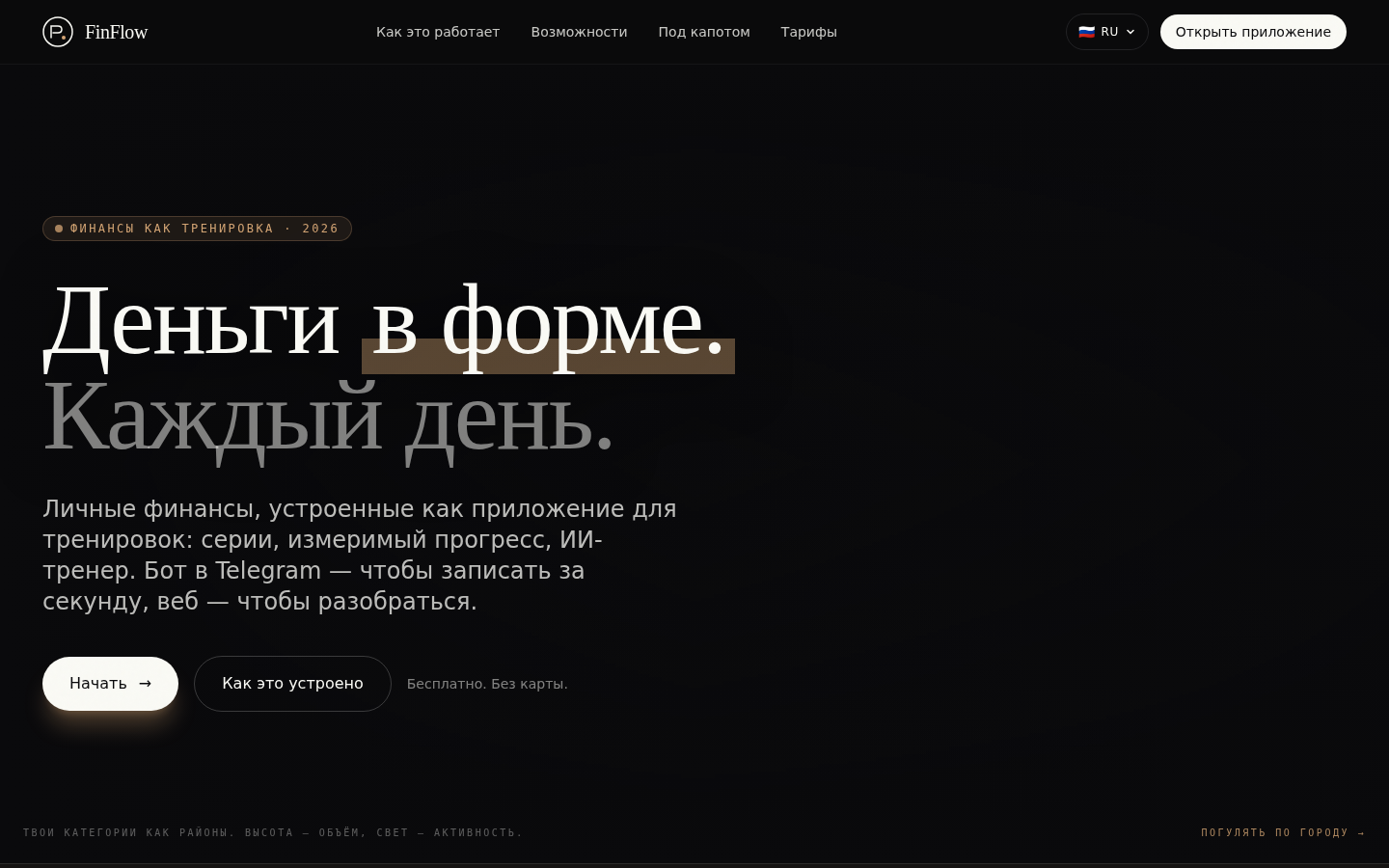Click the 'Бесплатно. Без карты.' text
Viewport: 1389px width, 868px height.
(x=487, y=684)
